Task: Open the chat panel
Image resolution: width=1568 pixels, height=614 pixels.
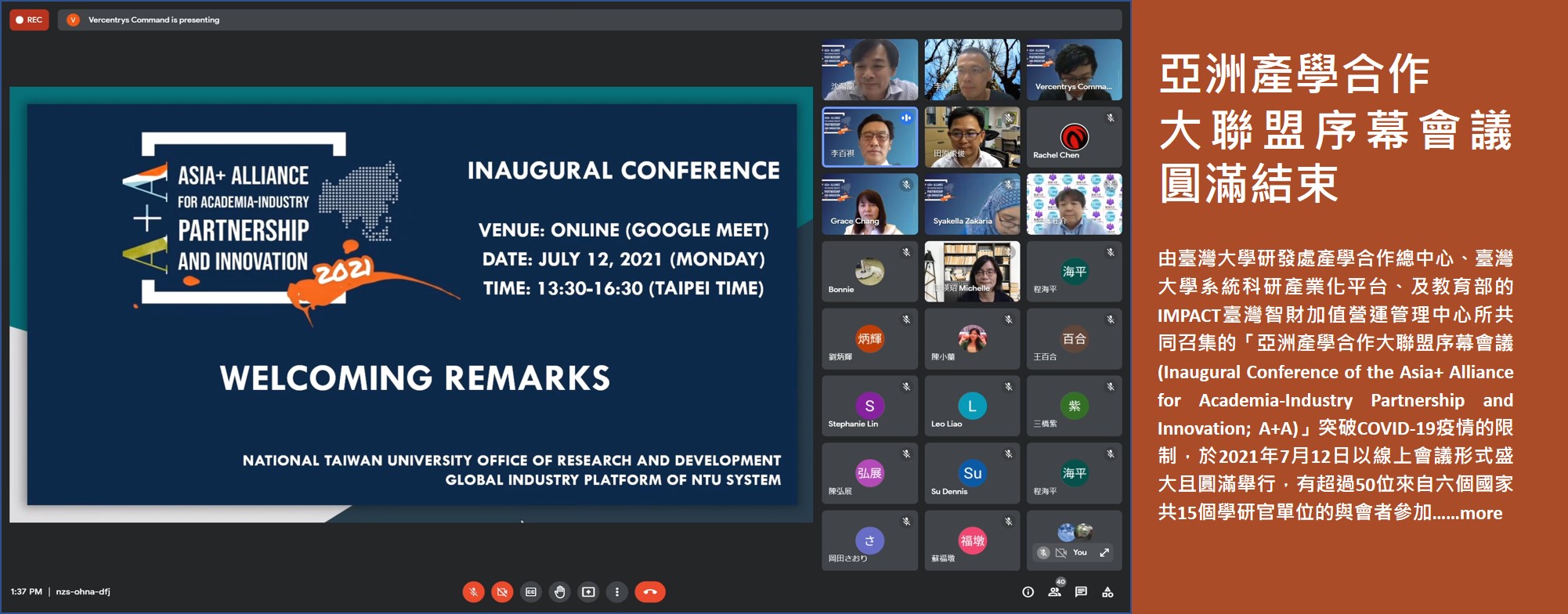Action: point(1081,592)
